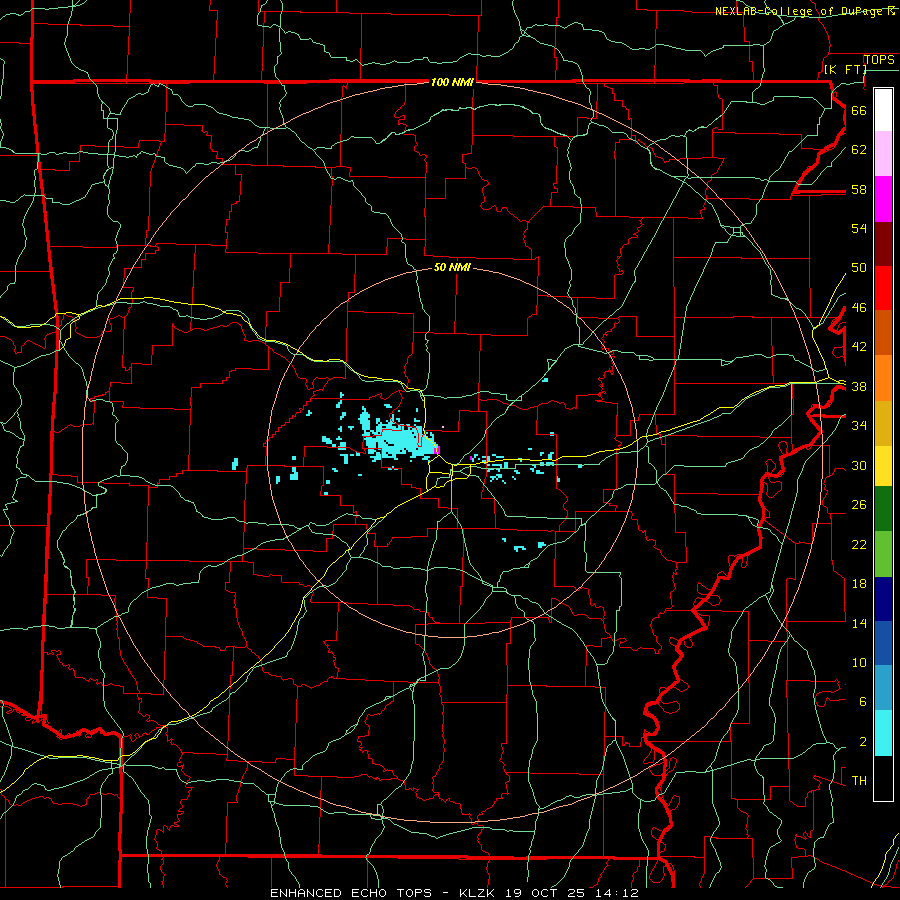The image size is (900, 900).
Task: Click the TH legend label
Action: (x=859, y=781)
